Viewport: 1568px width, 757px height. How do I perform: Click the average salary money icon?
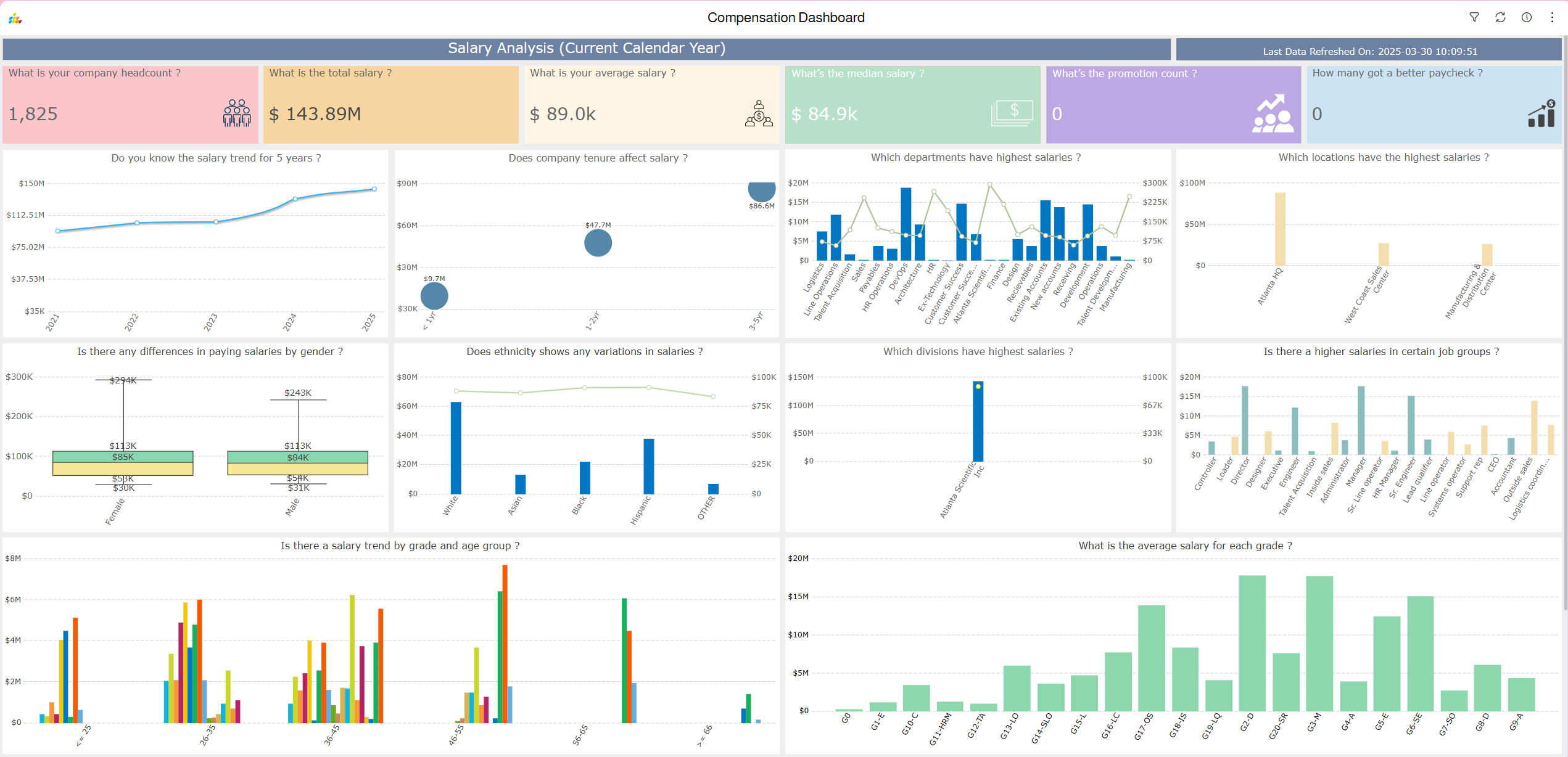coord(758,113)
